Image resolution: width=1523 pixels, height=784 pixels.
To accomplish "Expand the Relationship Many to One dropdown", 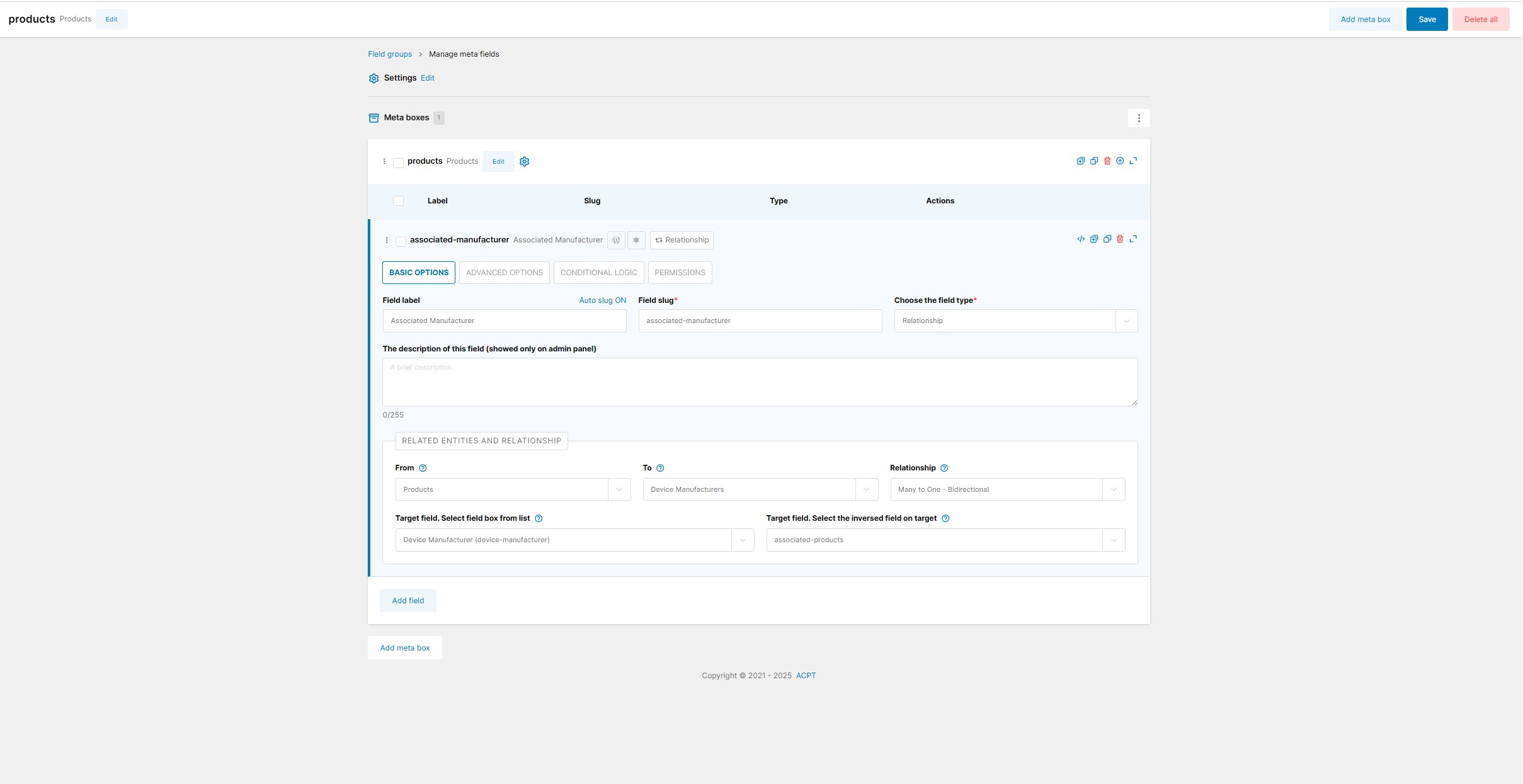I will point(1007,490).
